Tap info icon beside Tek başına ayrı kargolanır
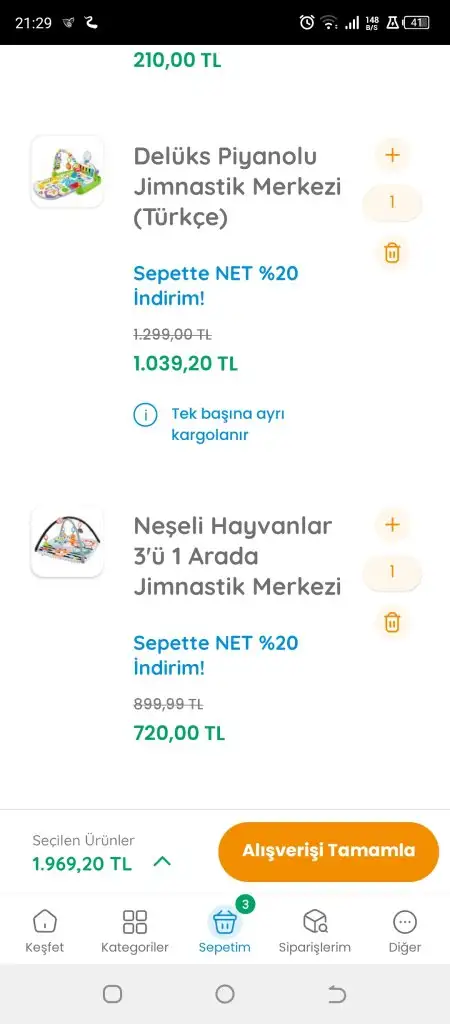 [146, 415]
